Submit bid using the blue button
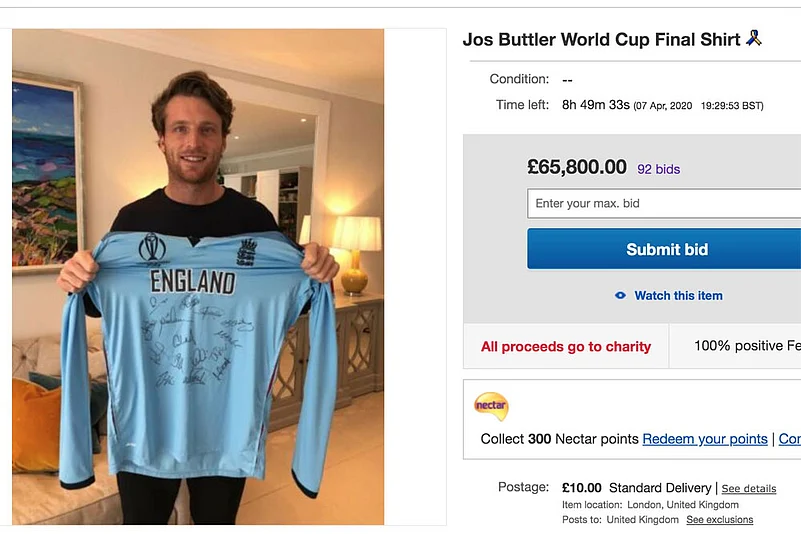The image size is (801, 534). coord(664,249)
